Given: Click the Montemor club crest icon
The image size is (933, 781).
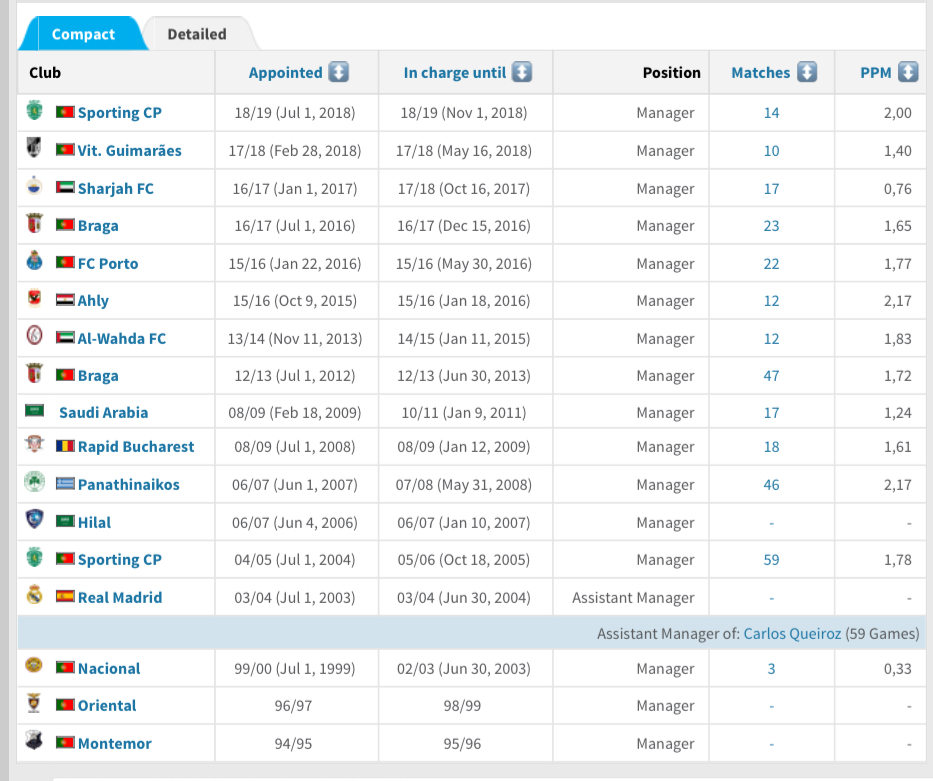Looking at the screenshot, I should 35,741.
